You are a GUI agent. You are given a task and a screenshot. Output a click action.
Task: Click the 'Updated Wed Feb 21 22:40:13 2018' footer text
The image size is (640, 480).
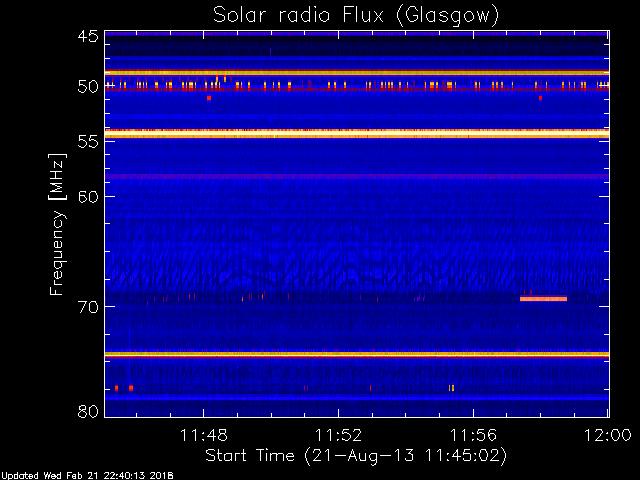click(x=87, y=476)
